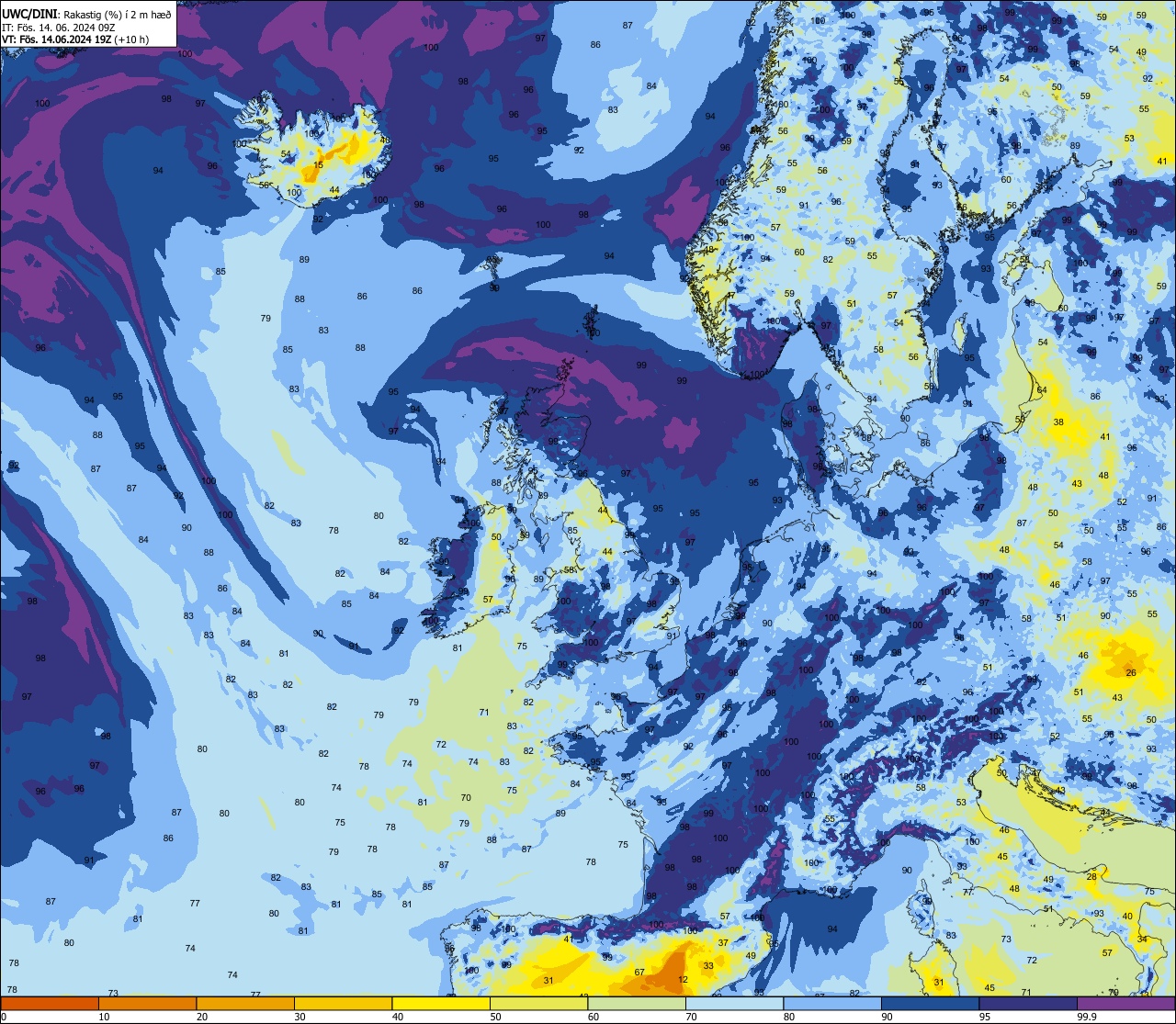Pick the 60–70 light green legend swatch

click(637, 1003)
